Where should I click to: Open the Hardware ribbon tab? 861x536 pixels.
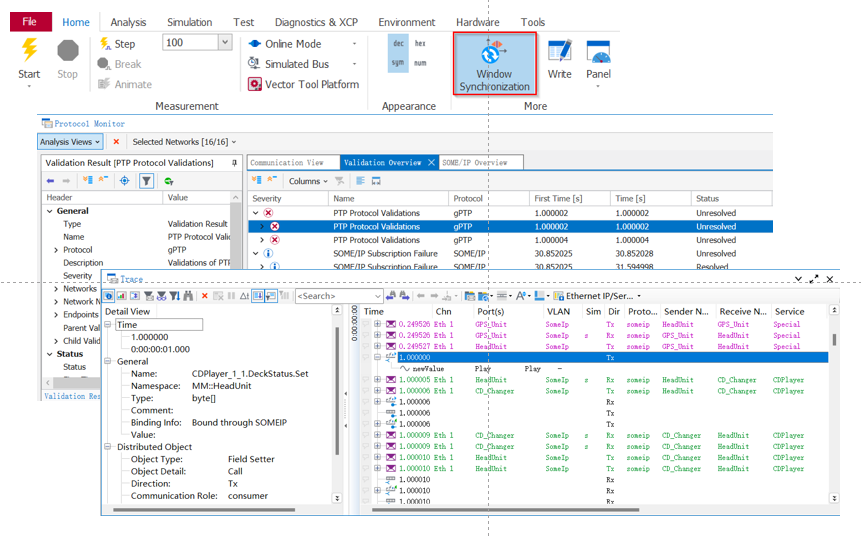(477, 22)
